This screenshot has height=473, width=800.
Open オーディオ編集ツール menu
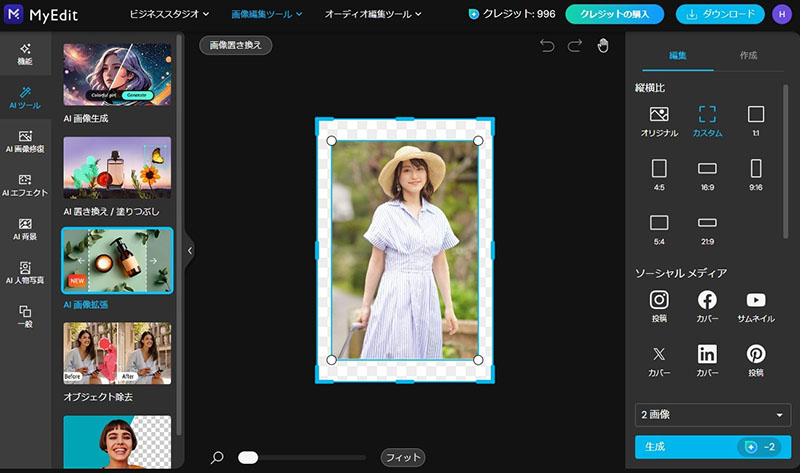(373, 14)
